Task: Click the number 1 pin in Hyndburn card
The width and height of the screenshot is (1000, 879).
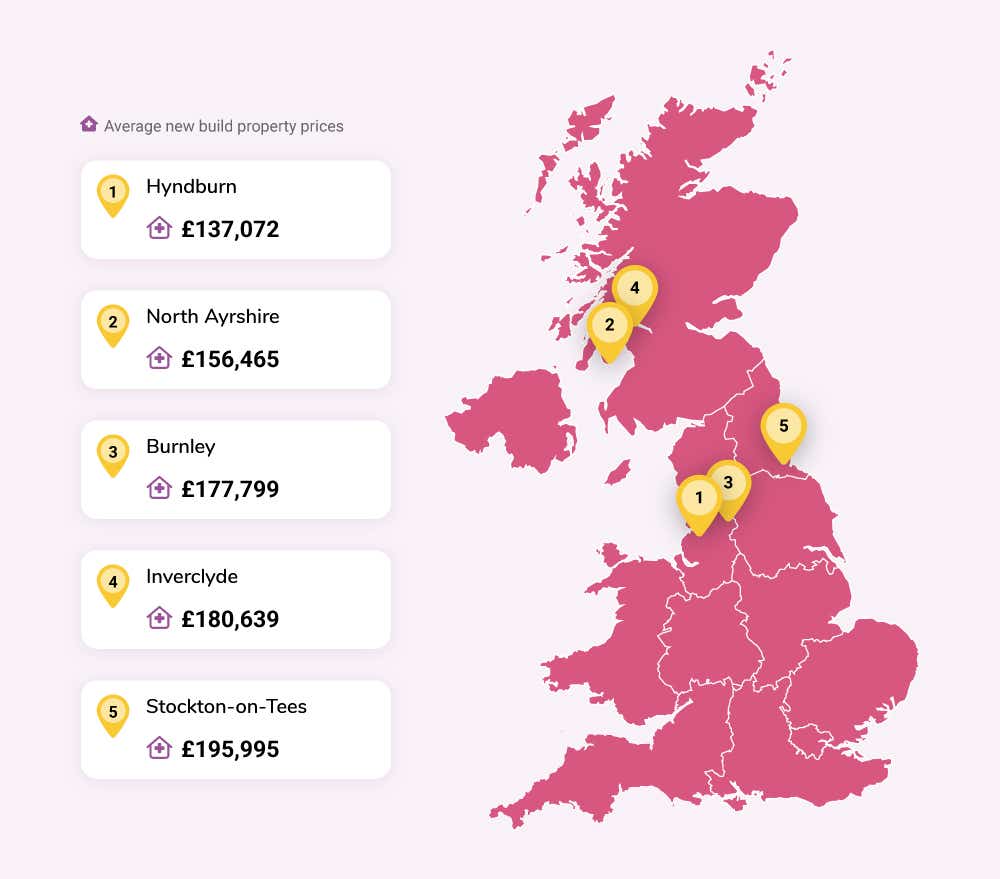Action: [x=113, y=196]
